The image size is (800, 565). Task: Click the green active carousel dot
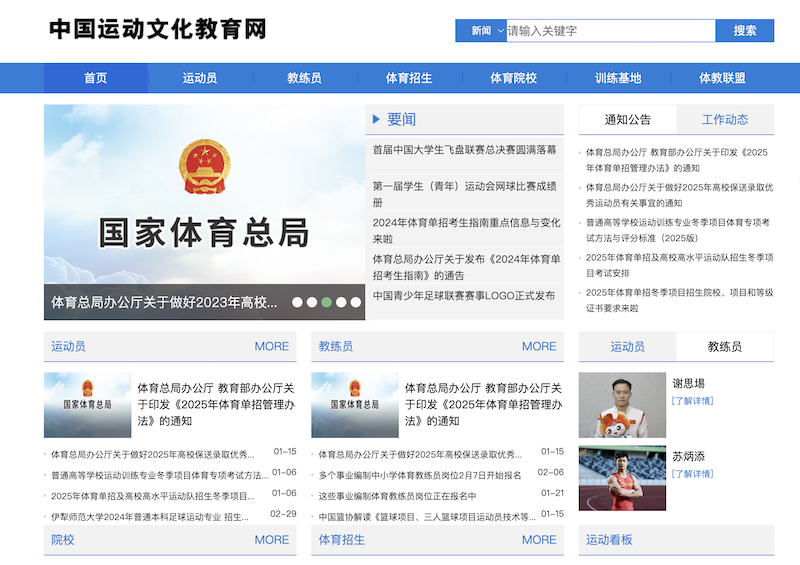pyautogui.click(x=327, y=302)
